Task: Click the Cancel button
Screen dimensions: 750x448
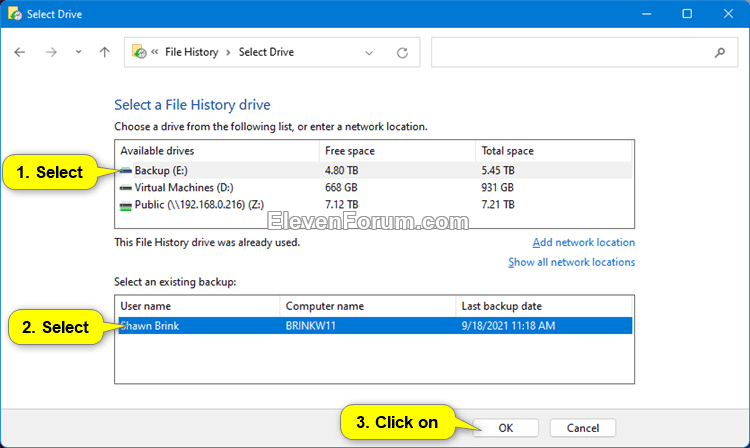Action: [583, 428]
